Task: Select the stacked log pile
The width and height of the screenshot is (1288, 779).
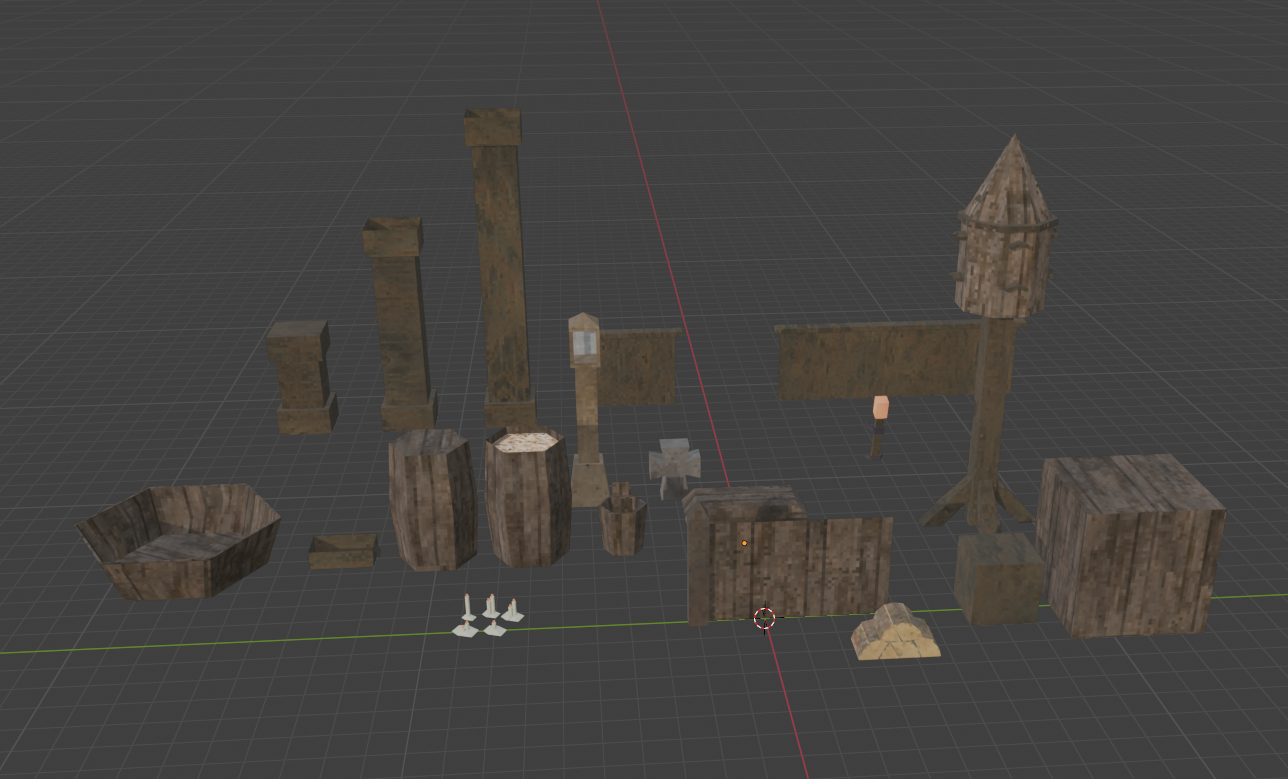Action: point(895,633)
